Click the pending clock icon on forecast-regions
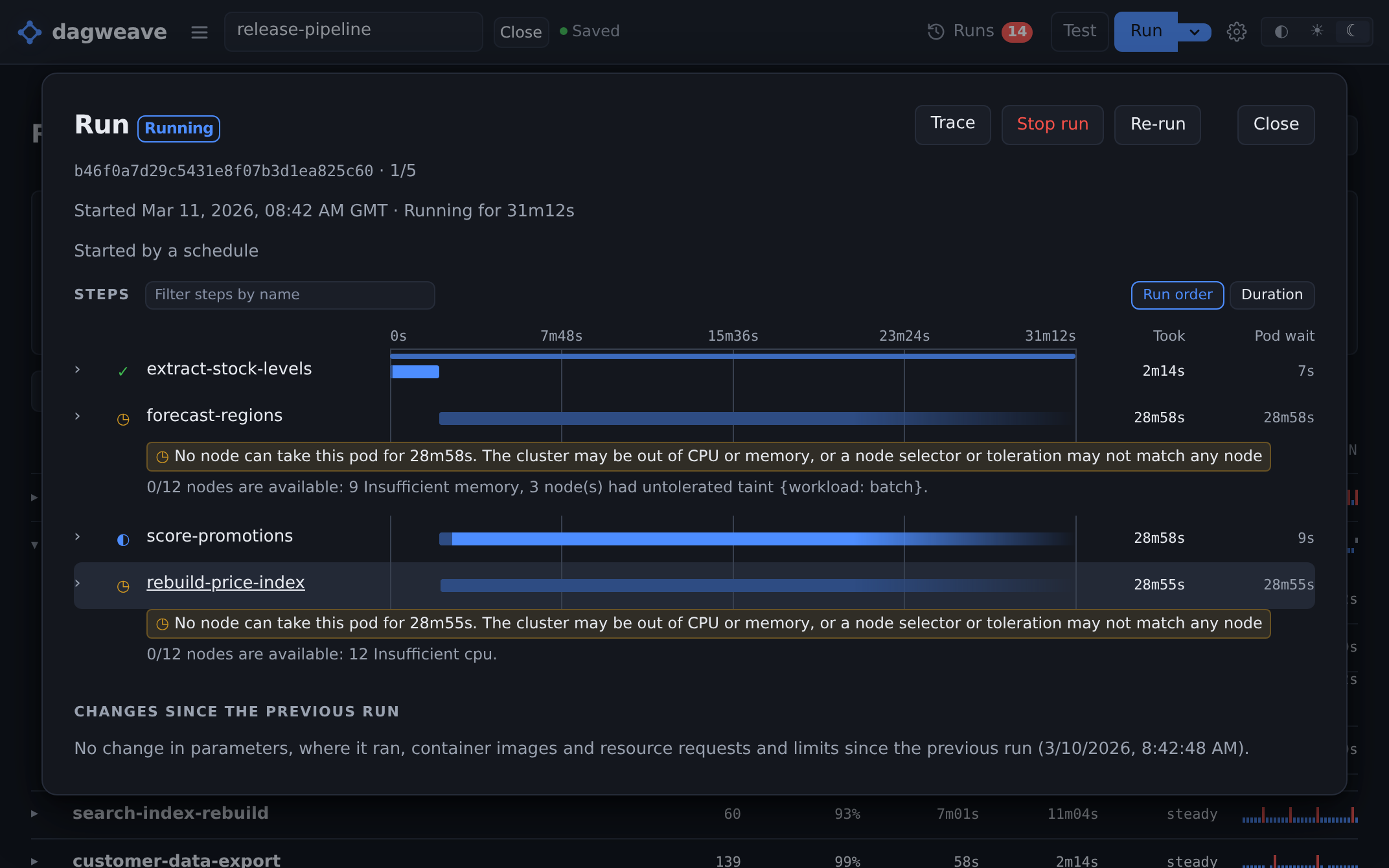 123,419
